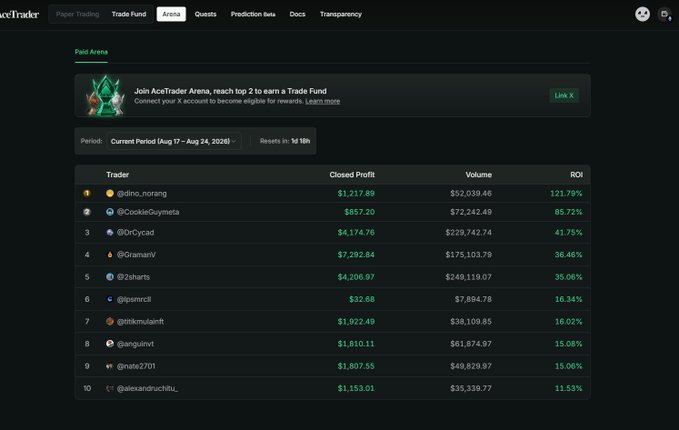The width and height of the screenshot is (679, 430).
Task: Open the Current Period dropdown selector
Action: click(173, 141)
